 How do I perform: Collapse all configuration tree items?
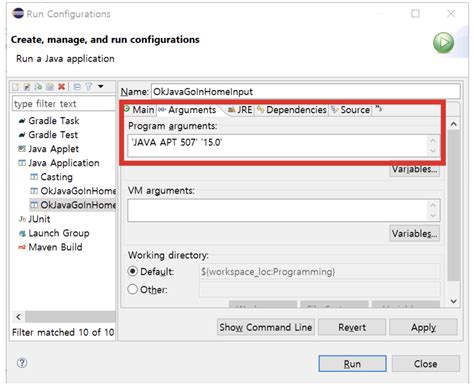tap(77, 87)
